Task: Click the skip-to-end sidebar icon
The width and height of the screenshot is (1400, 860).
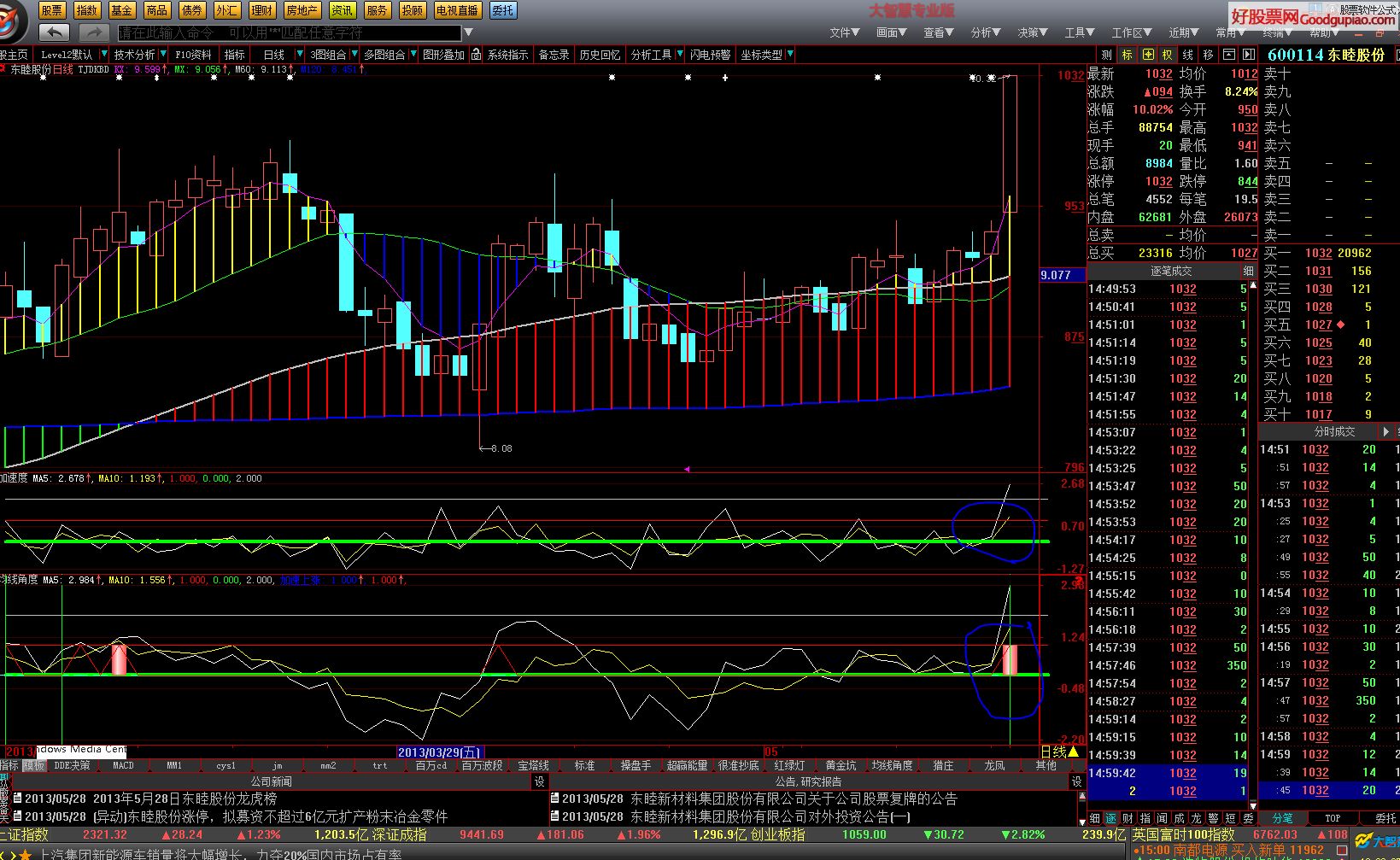Action: pos(1249,55)
